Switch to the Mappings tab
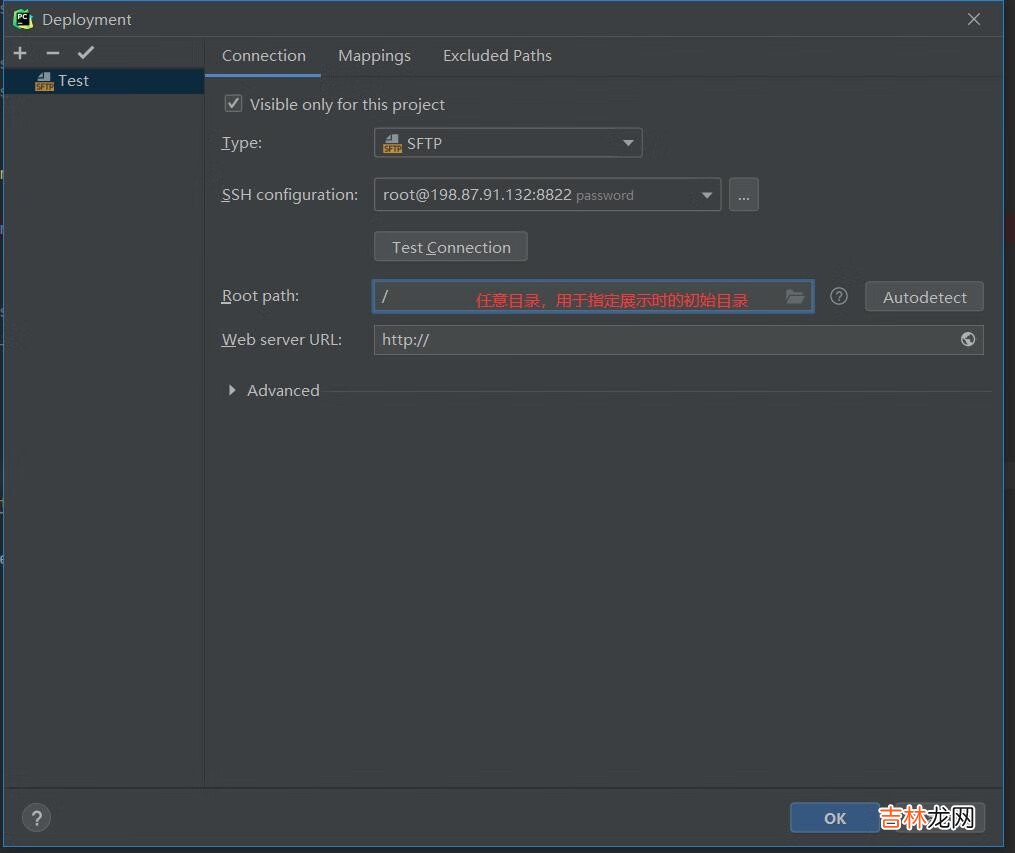 (x=374, y=56)
